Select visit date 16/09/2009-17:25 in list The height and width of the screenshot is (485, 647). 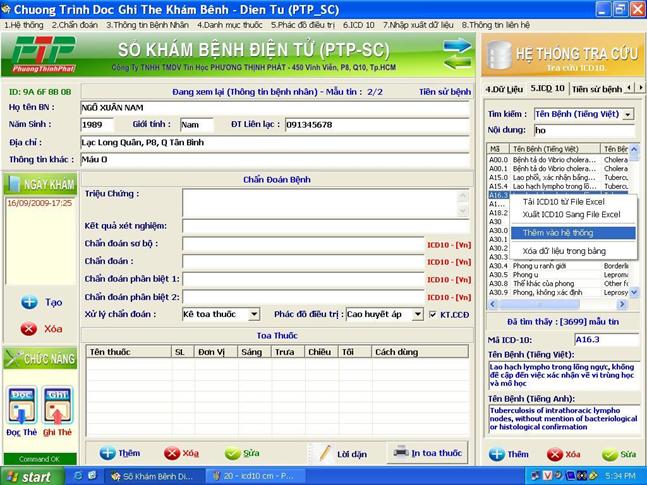[x=40, y=203]
